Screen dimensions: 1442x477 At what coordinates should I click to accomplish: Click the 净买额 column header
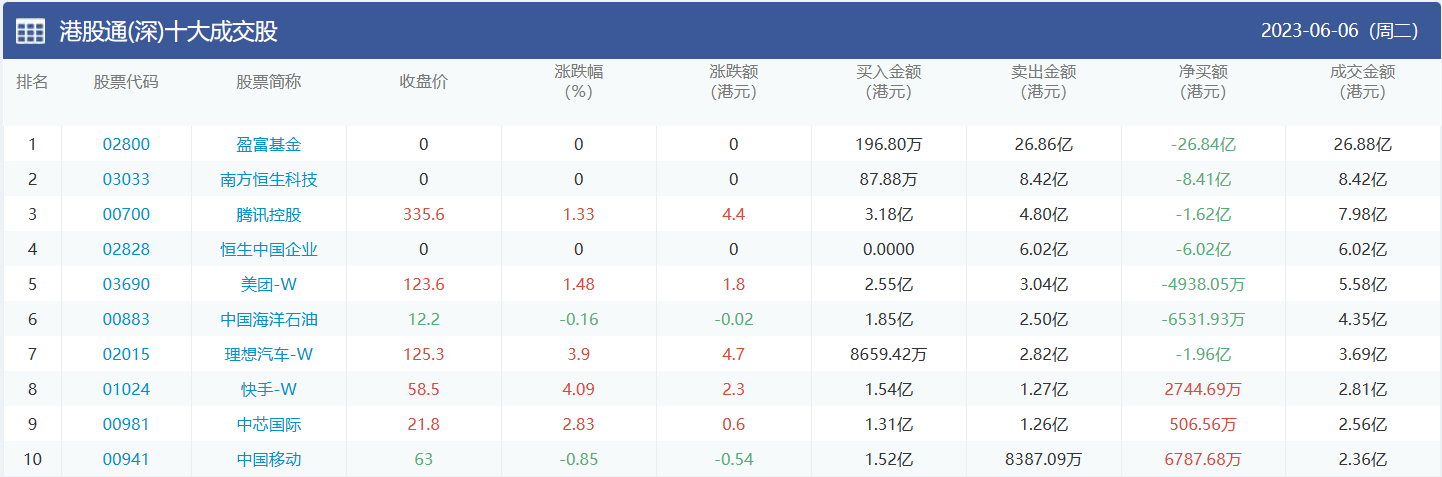click(x=1203, y=81)
